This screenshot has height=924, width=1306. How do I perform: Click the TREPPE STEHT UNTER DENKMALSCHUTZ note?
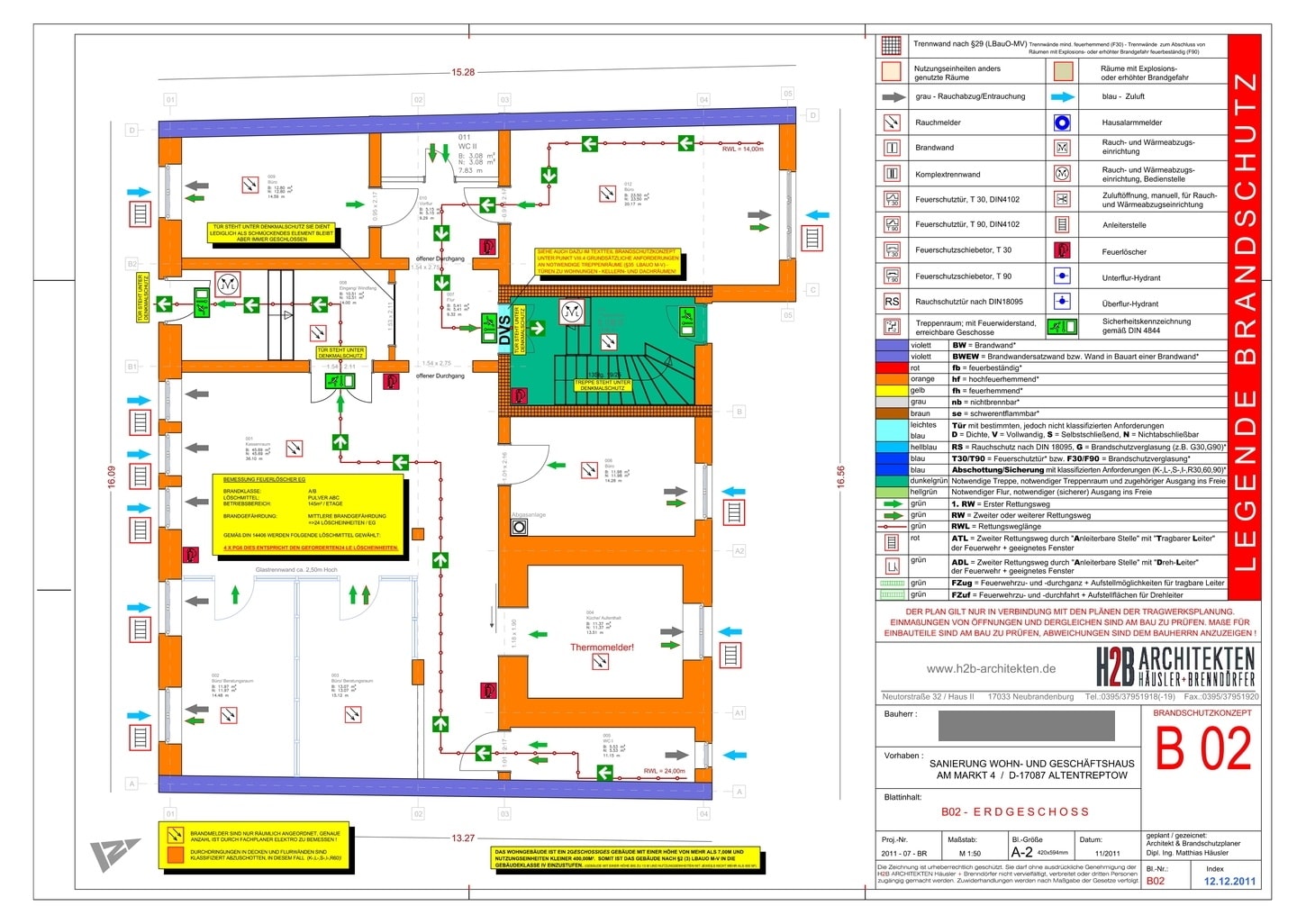[x=603, y=385]
